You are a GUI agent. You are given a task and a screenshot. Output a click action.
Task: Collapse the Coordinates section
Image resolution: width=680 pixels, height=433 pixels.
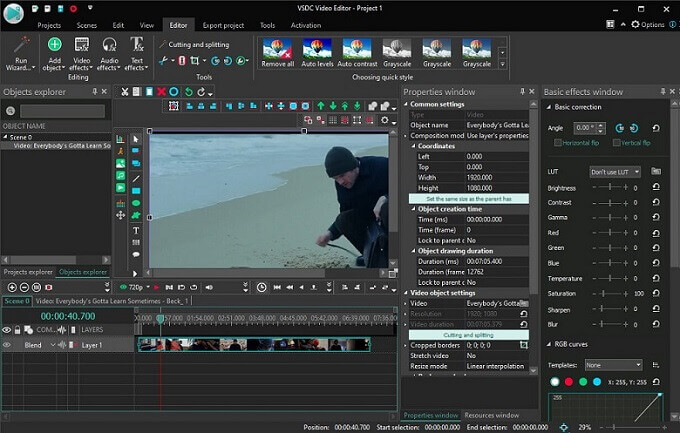coord(413,146)
